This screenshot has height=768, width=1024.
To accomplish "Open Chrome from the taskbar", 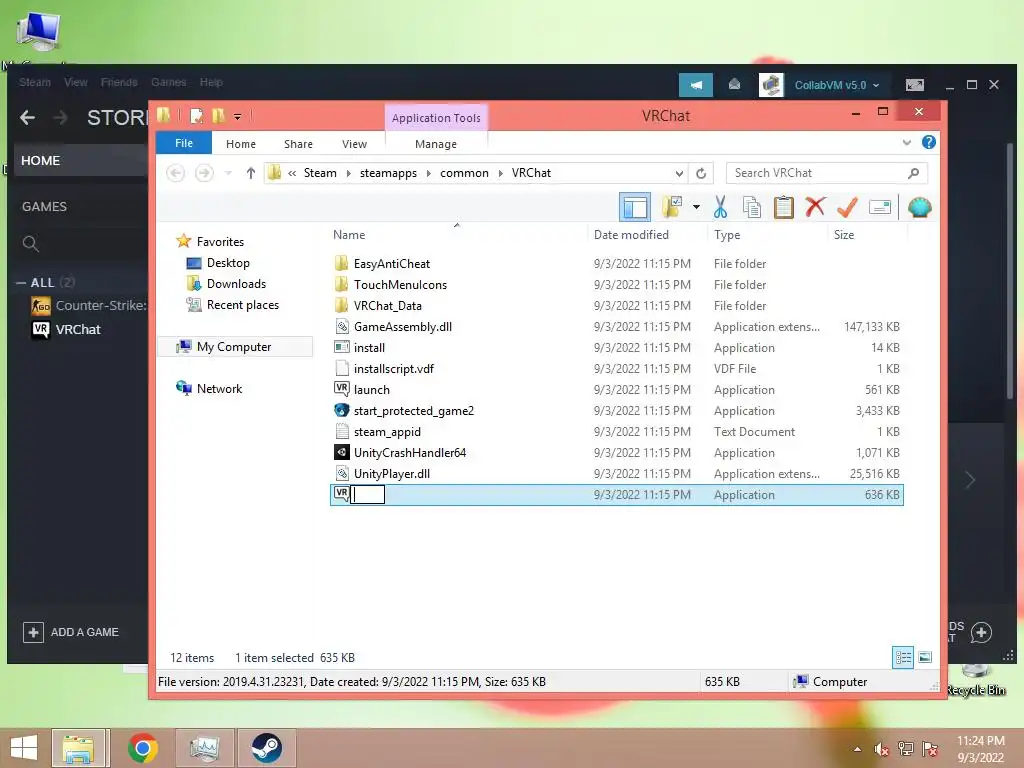I will point(143,748).
